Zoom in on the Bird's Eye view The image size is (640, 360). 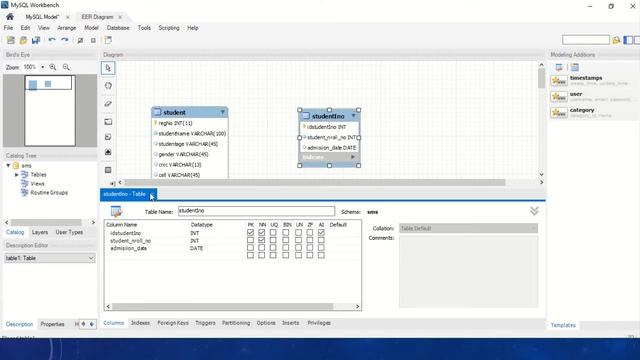coord(53,67)
